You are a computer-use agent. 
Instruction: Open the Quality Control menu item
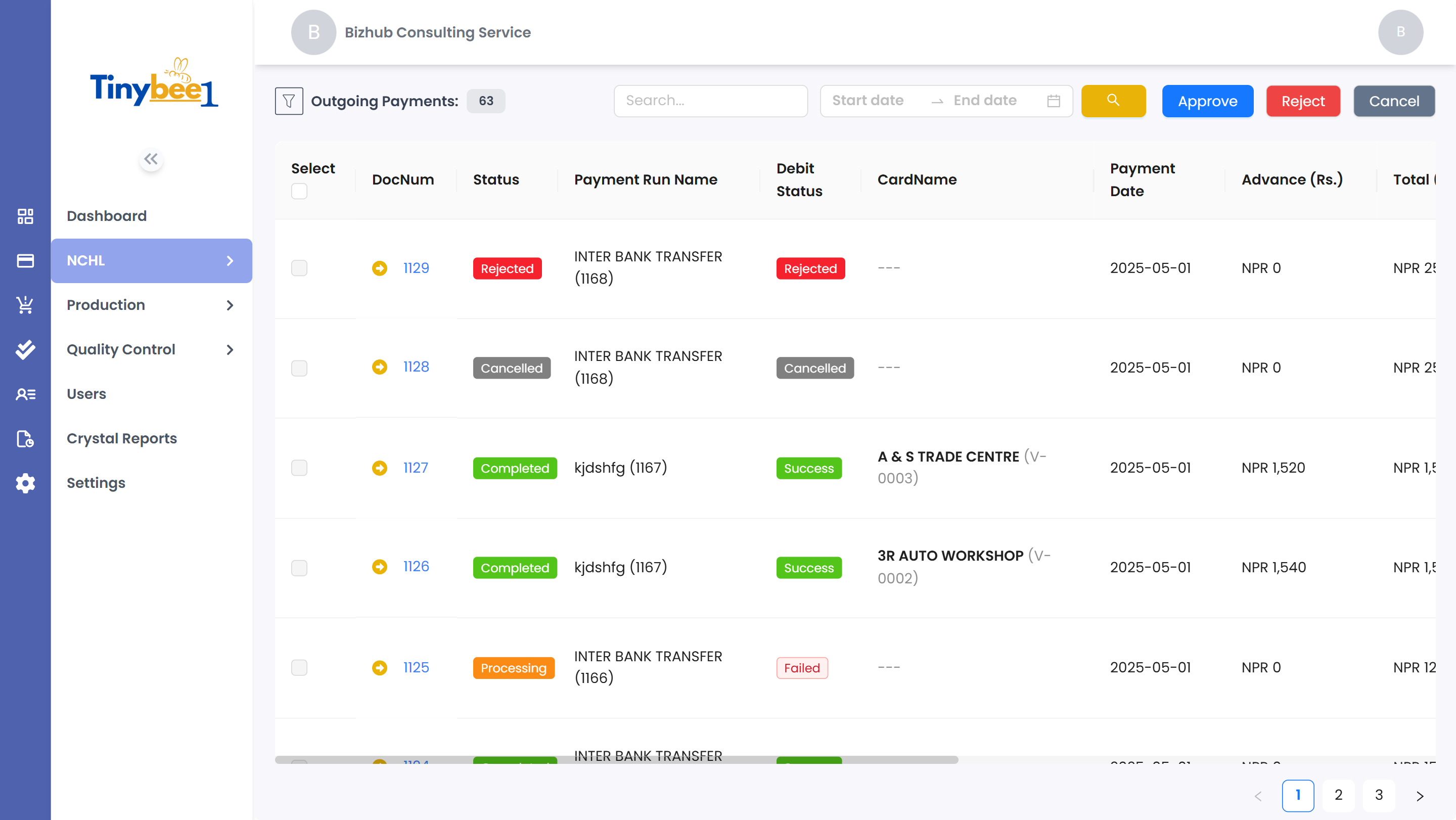tap(152, 350)
